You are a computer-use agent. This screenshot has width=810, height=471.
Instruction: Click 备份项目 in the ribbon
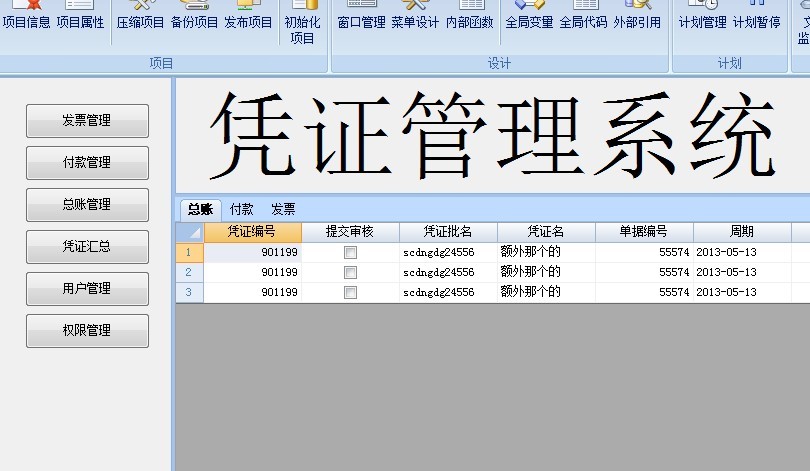194,16
